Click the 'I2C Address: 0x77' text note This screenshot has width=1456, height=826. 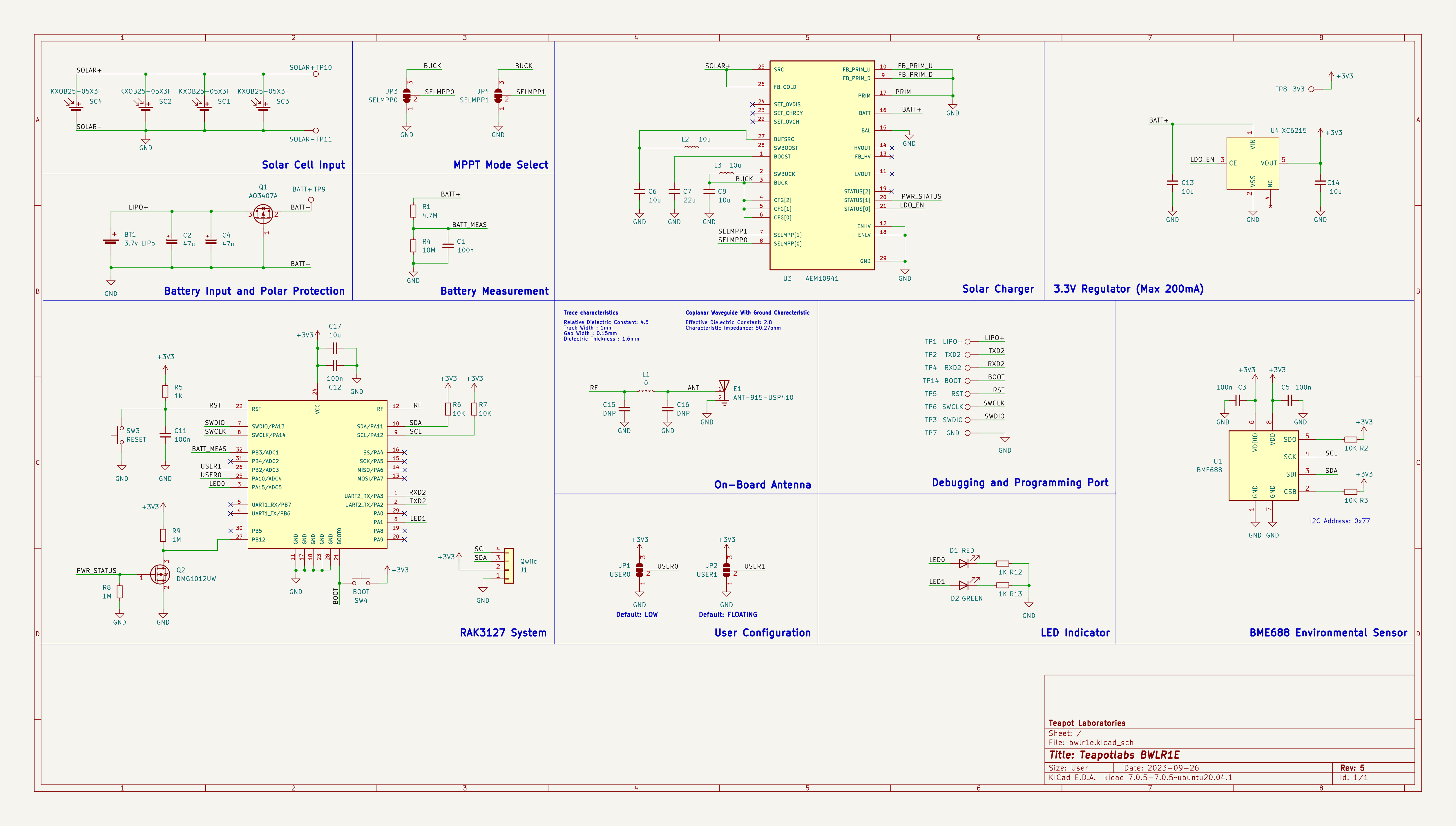coord(1339,521)
